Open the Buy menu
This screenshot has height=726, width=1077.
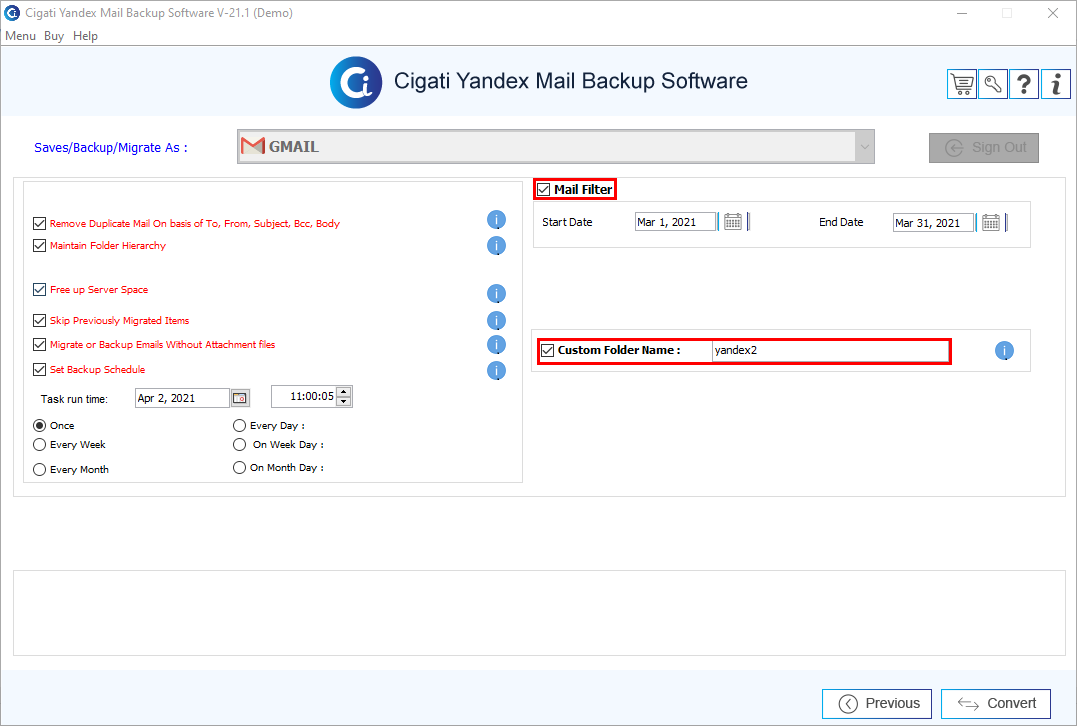[x=54, y=36]
